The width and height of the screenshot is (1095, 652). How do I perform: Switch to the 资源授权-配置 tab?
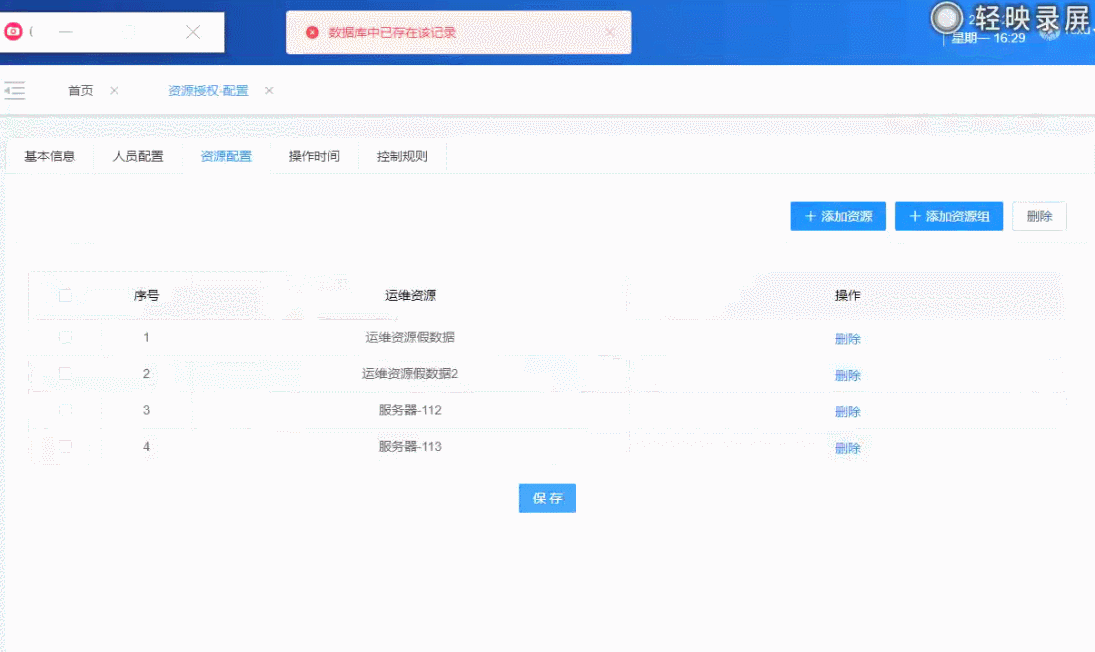[x=208, y=91]
